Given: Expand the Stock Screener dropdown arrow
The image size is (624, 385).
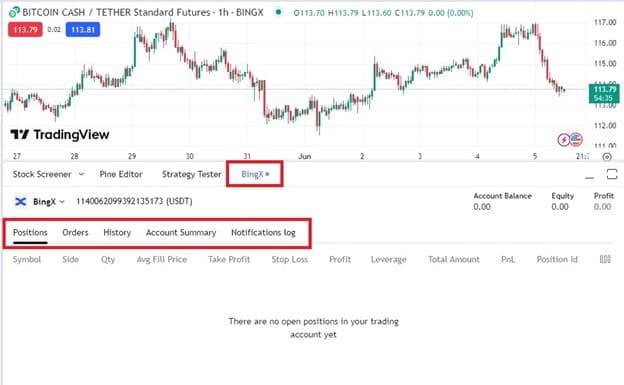Looking at the screenshot, I should (x=82, y=174).
